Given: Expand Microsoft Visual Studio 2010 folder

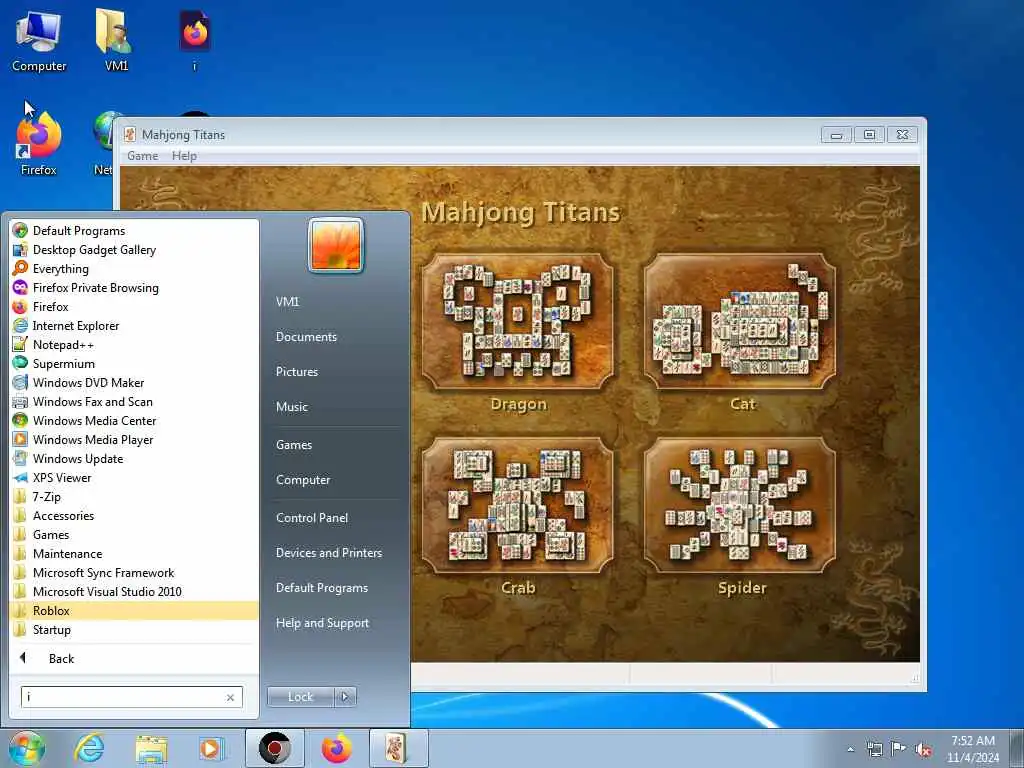Looking at the screenshot, I should [x=134, y=591].
